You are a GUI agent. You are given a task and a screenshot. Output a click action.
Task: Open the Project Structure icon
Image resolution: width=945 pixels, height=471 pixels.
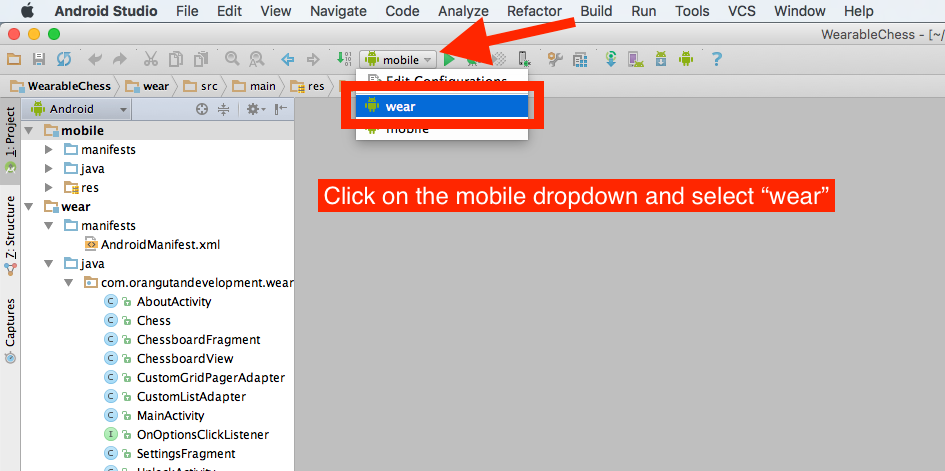pyautogui.click(x=580, y=59)
